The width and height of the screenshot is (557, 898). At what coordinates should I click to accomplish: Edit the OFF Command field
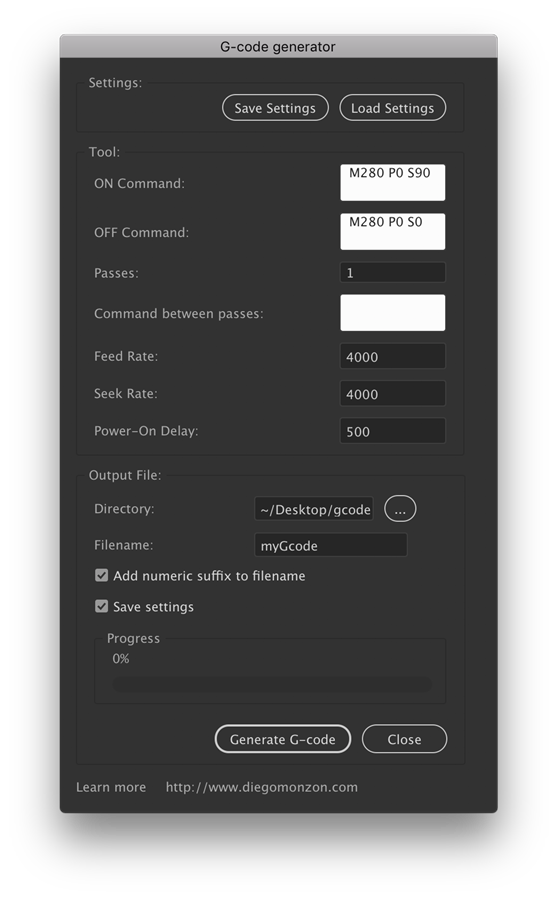point(393,231)
